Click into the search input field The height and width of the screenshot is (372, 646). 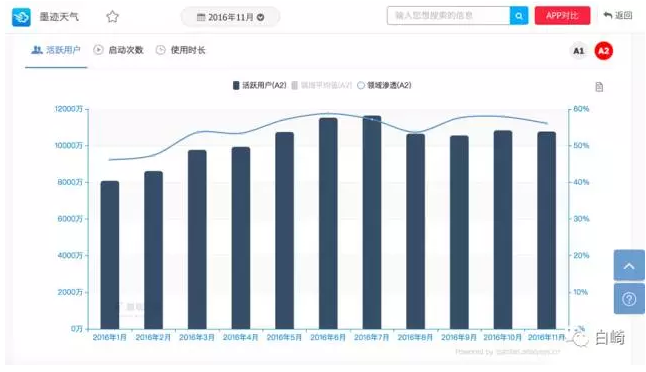coord(448,16)
